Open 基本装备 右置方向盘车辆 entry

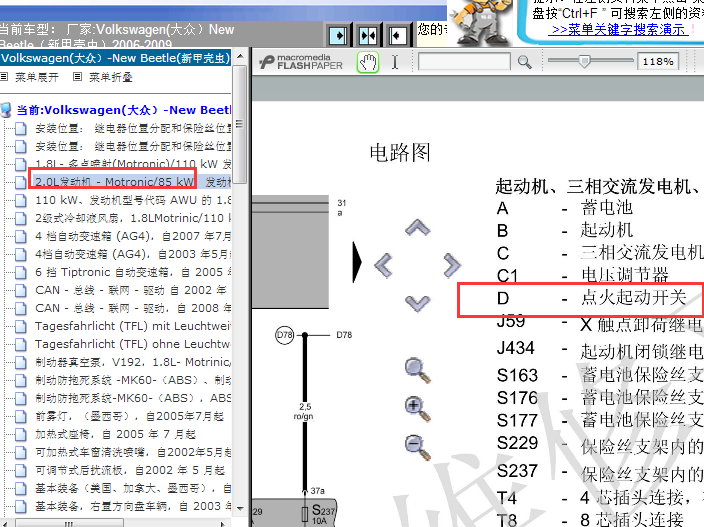(x=133, y=506)
